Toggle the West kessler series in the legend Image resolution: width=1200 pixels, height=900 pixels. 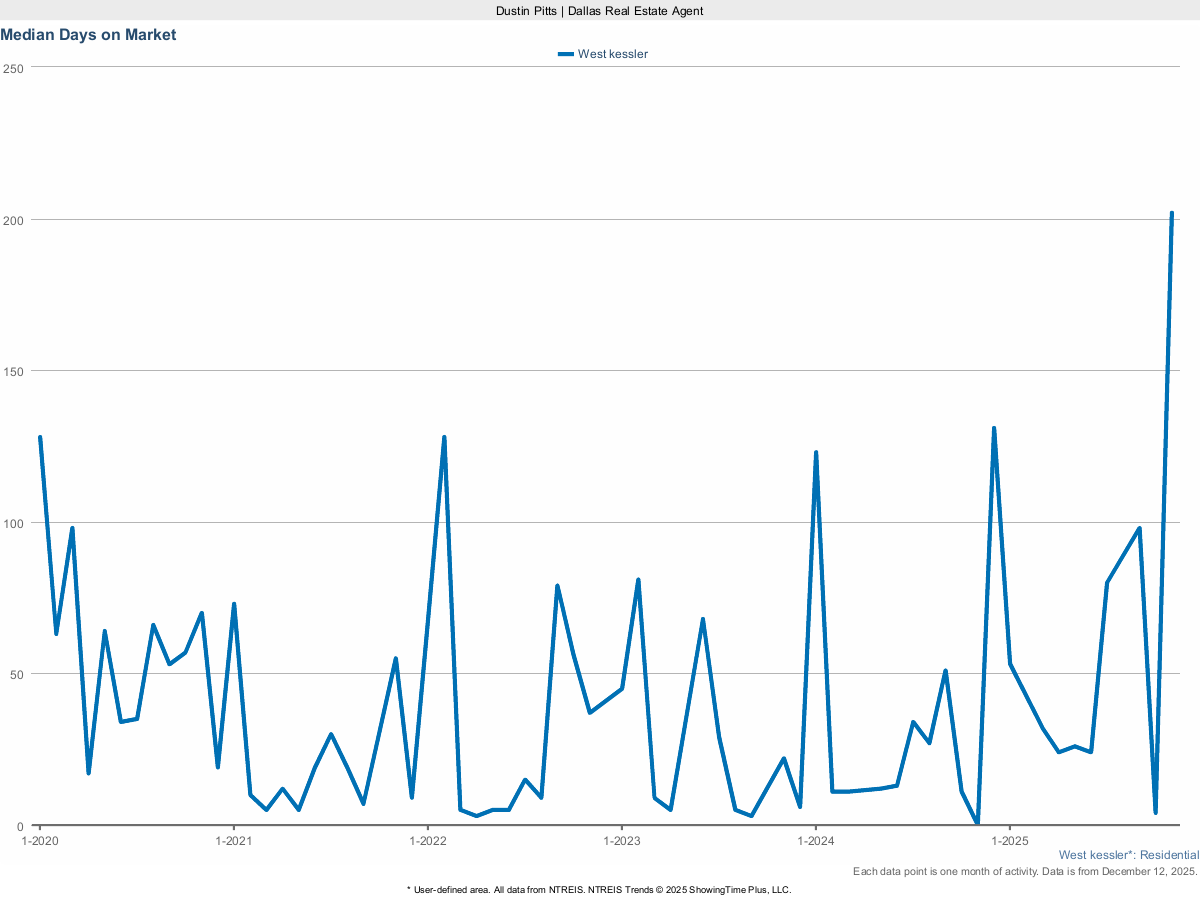coord(605,54)
